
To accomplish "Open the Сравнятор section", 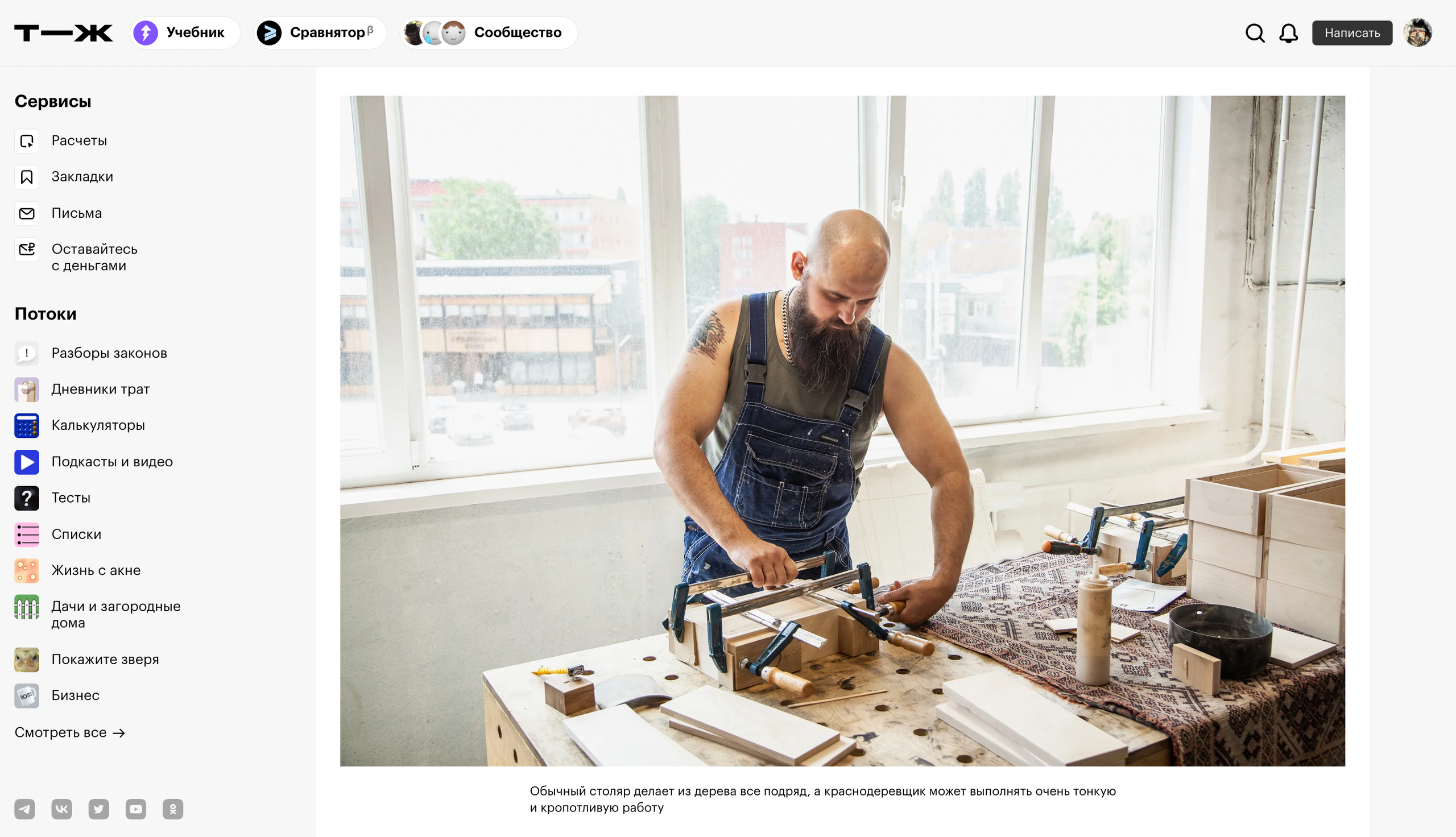I will pos(320,33).
